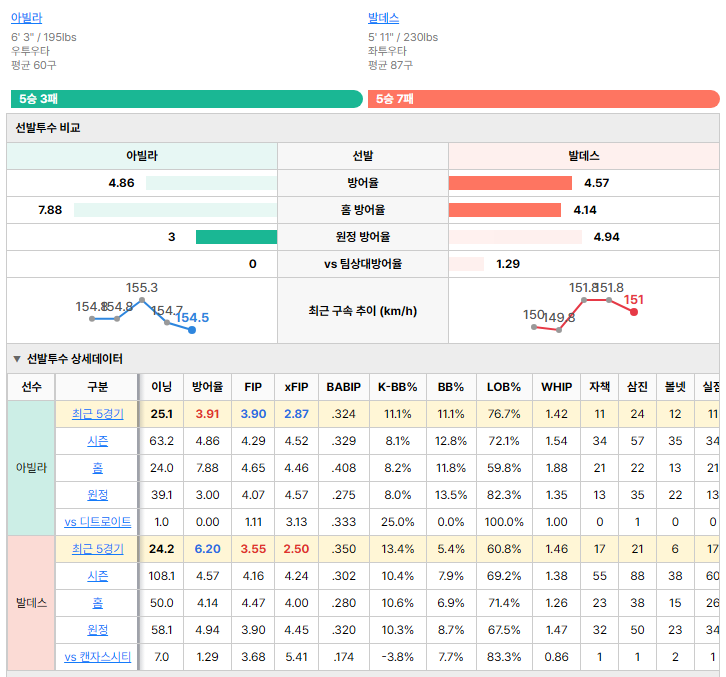Image resolution: width=726 pixels, height=677 pixels.
Task: Open 아빌라's 시즌 stats link
Action: click(x=98, y=441)
